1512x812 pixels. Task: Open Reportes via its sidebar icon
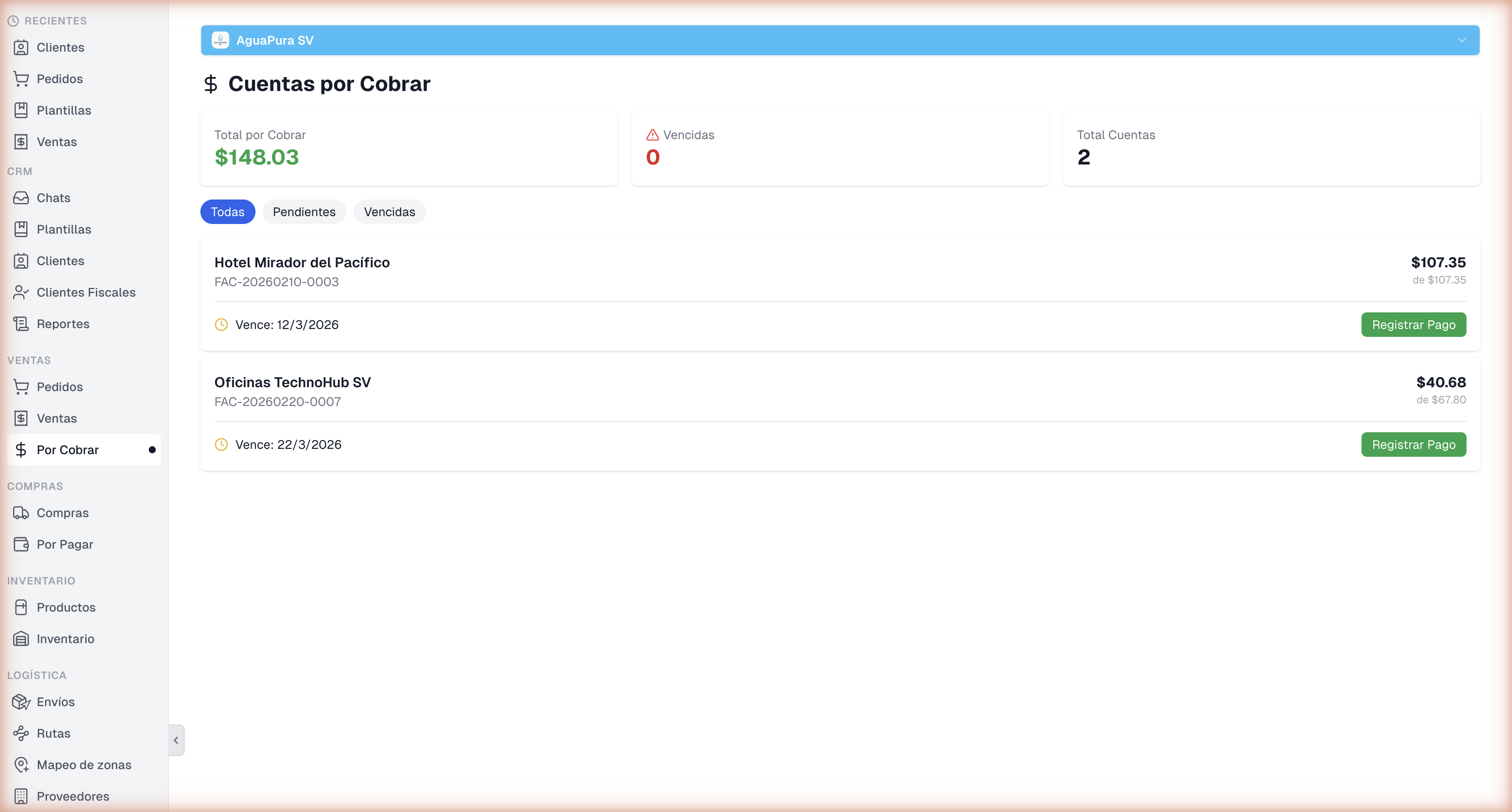21,323
